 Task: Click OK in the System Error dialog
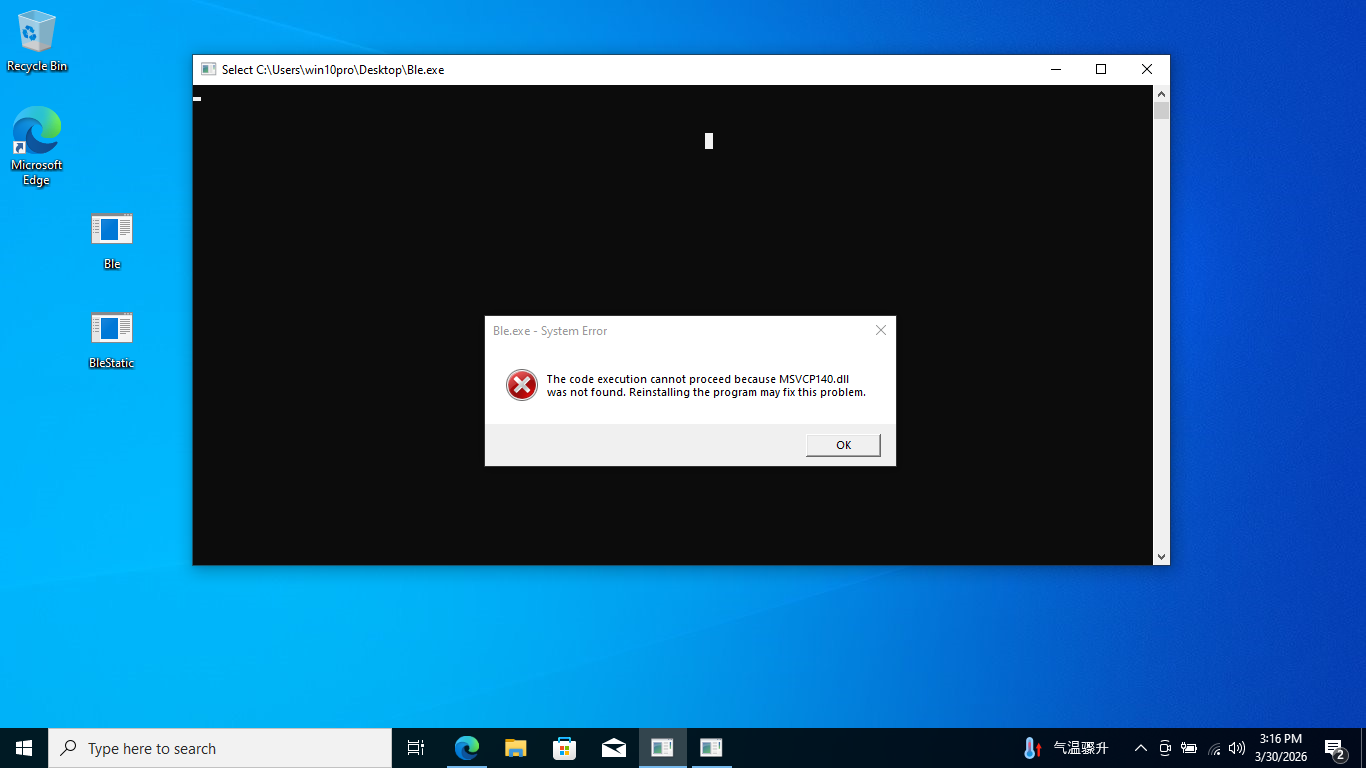pos(843,445)
